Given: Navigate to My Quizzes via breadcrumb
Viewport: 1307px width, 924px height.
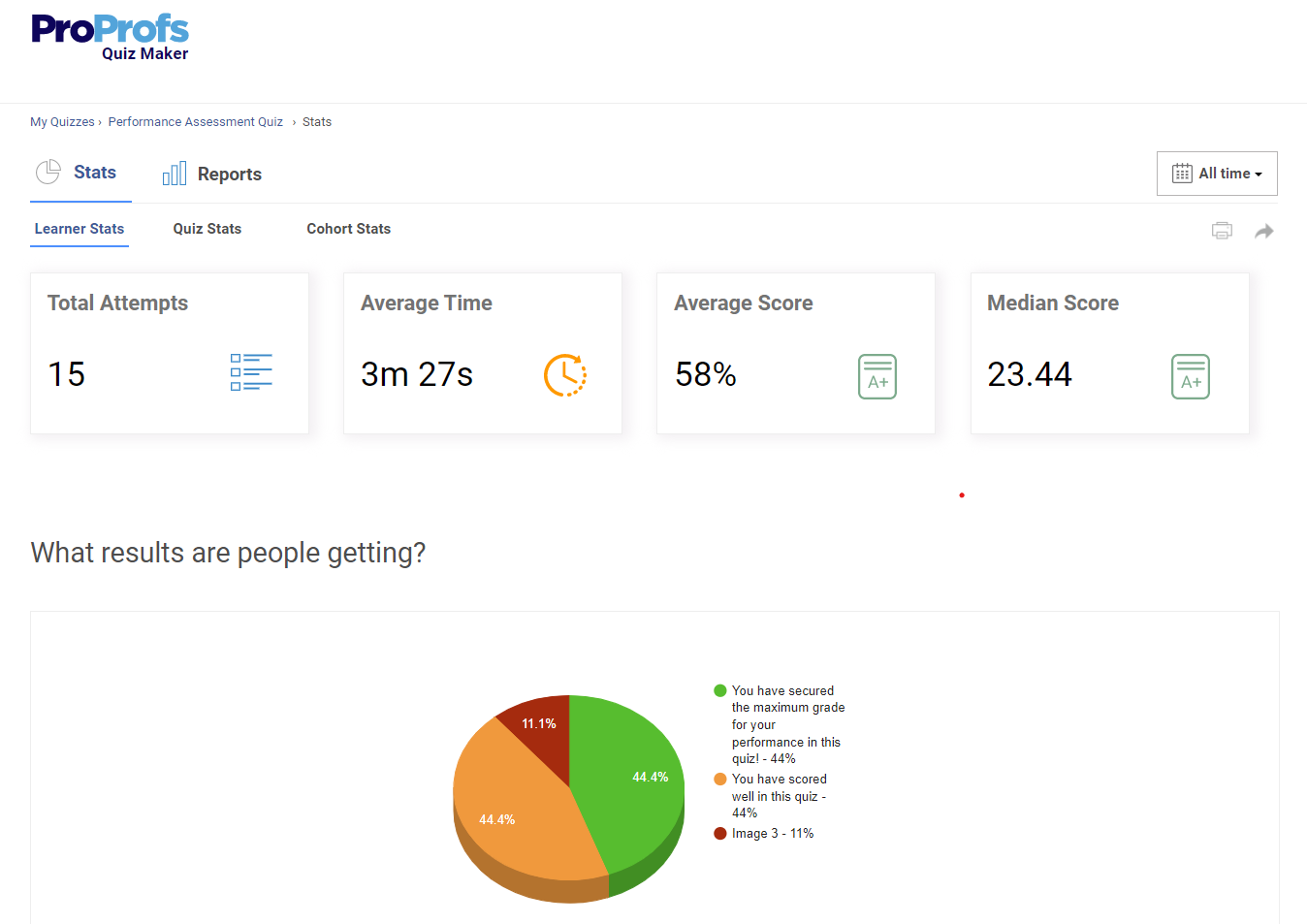Looking at the screenshot, I should point(61,121).
